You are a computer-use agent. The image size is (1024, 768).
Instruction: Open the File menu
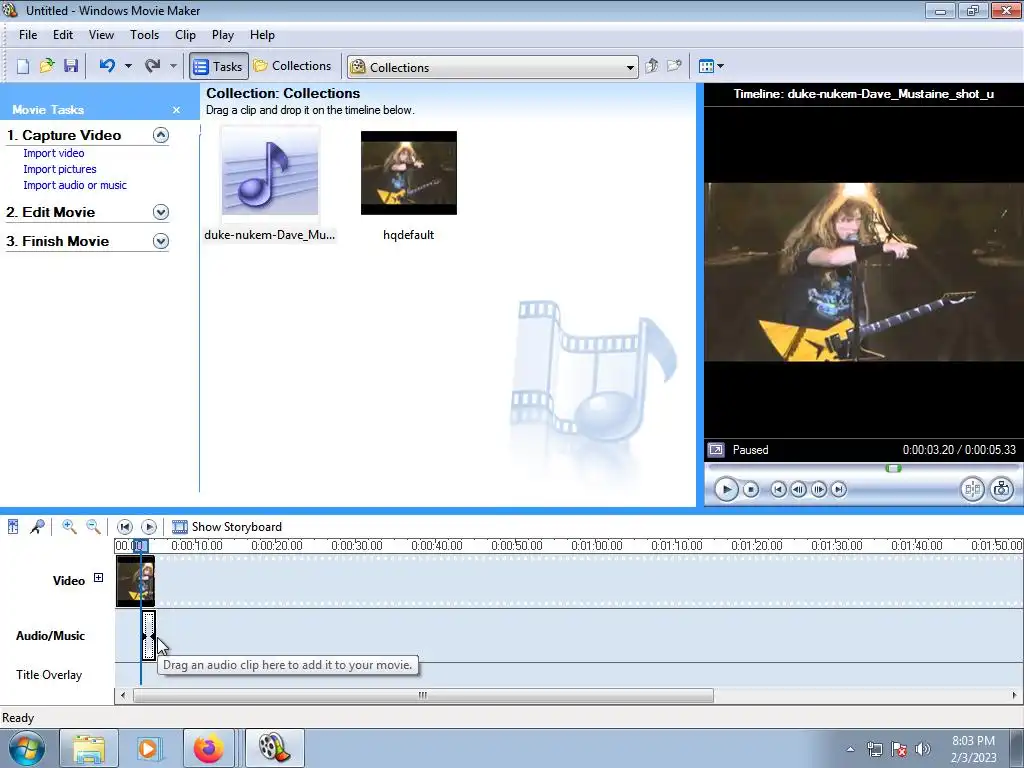(28, 35)
